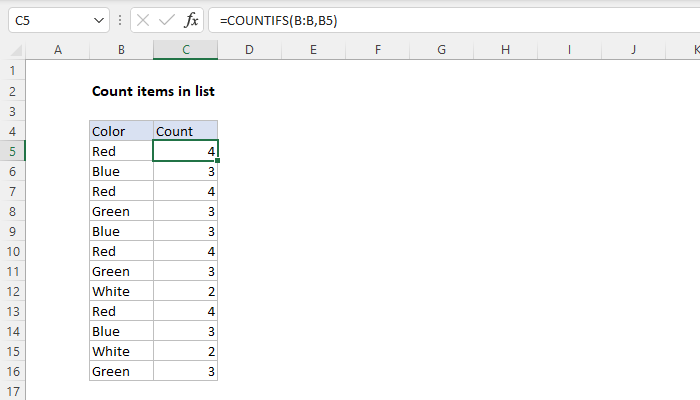Select column B header

[121, 50]
